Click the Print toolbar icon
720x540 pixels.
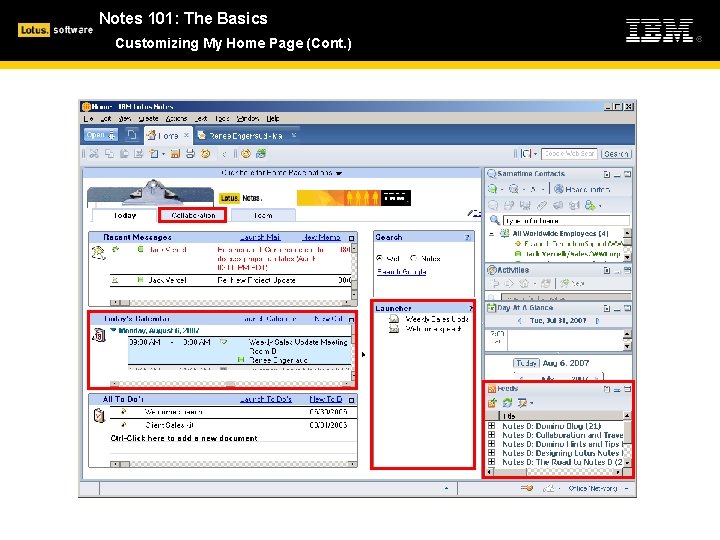(190, 154)
